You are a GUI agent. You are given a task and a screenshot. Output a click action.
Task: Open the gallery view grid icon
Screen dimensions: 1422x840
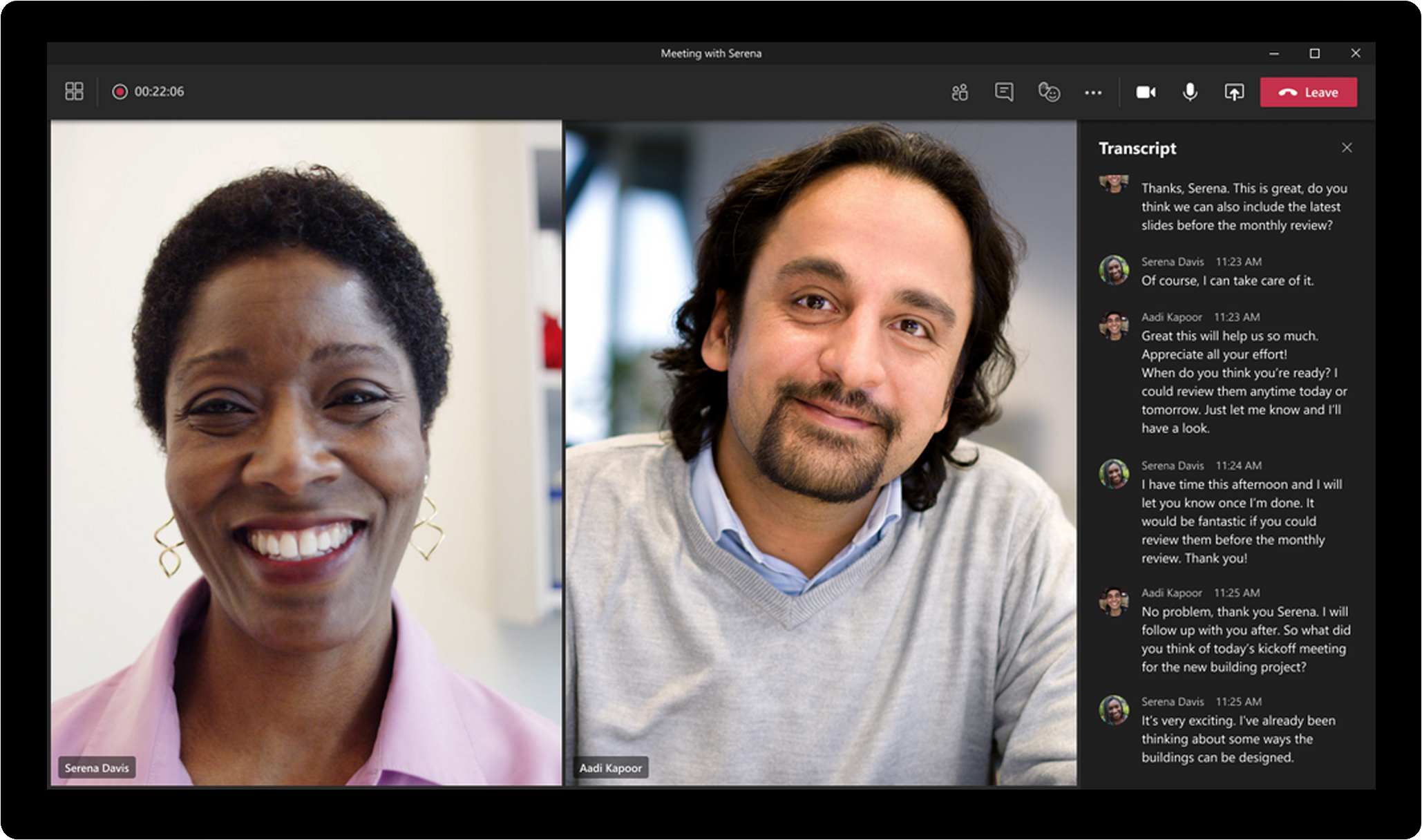(74, 91)
